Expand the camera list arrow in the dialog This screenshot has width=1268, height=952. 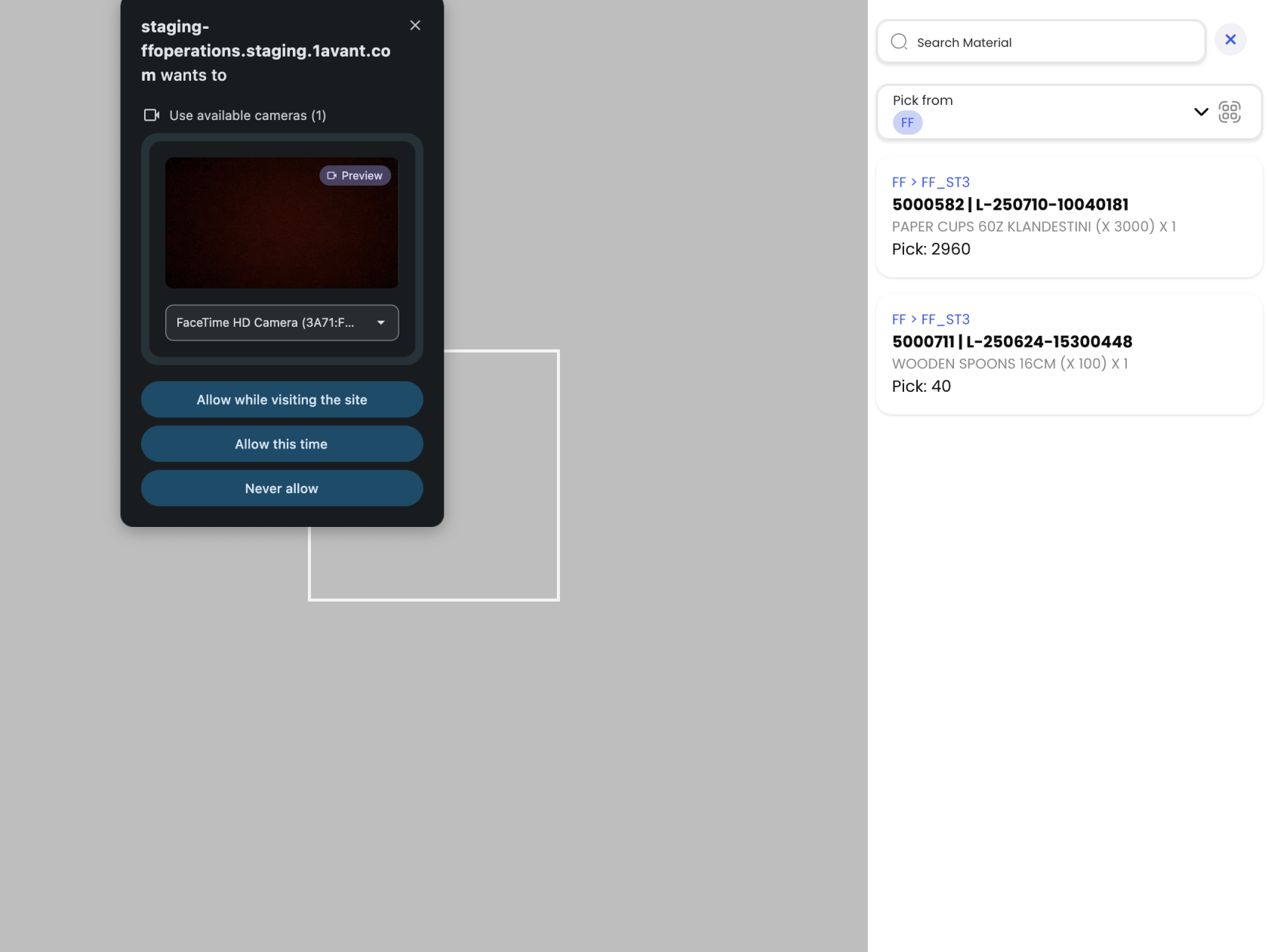tap(381, 322)
